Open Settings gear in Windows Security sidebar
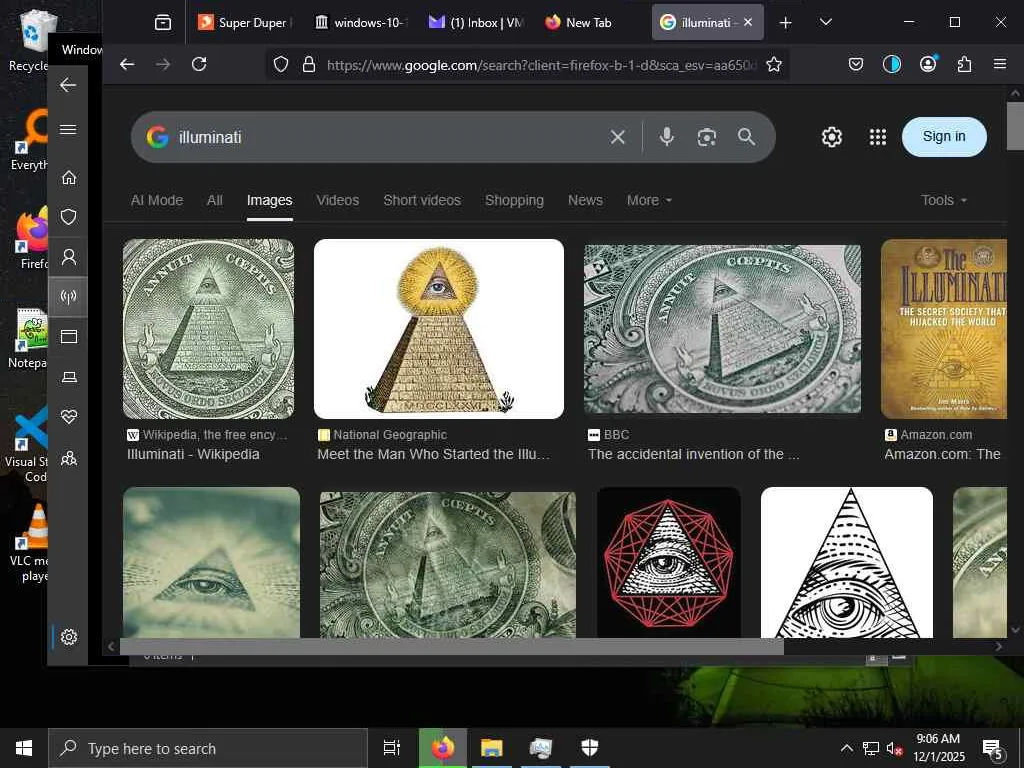The height and width of the screenshot is (768, 1024). pyautogui.click(x=69, y=637)
